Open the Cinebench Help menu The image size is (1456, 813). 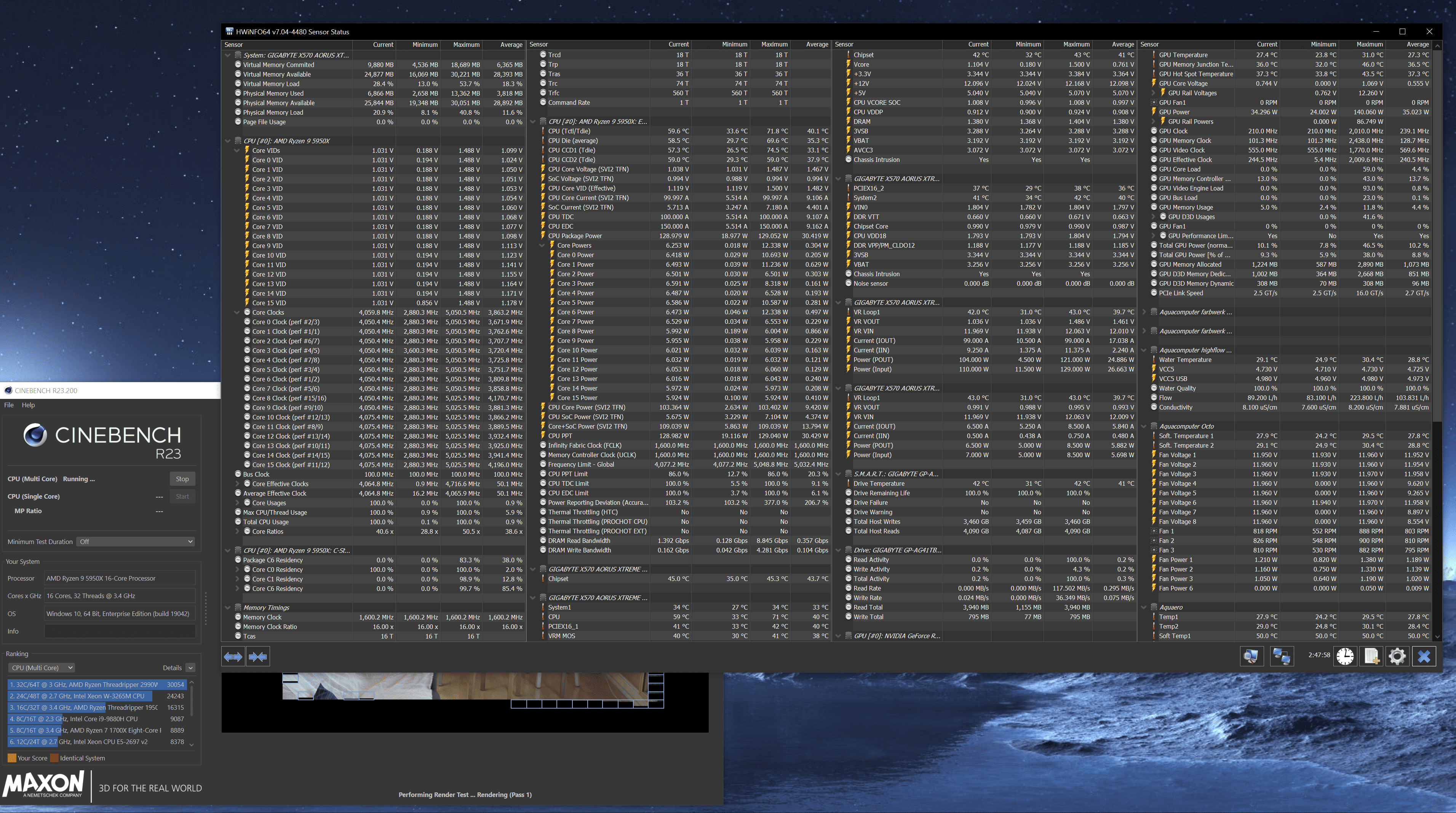[x=28, y=405]
